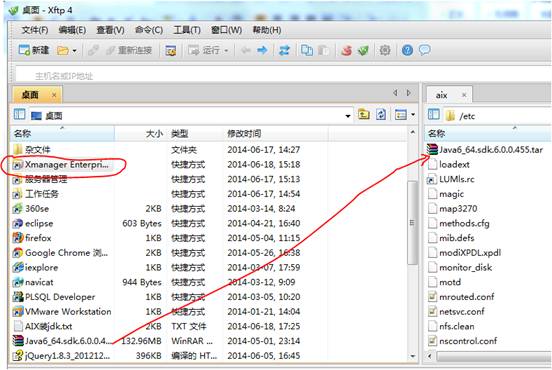The image size is (552, 370).
Task: Click the host name or IP address field
Action: pyautogui.click(x=282, y=75)
